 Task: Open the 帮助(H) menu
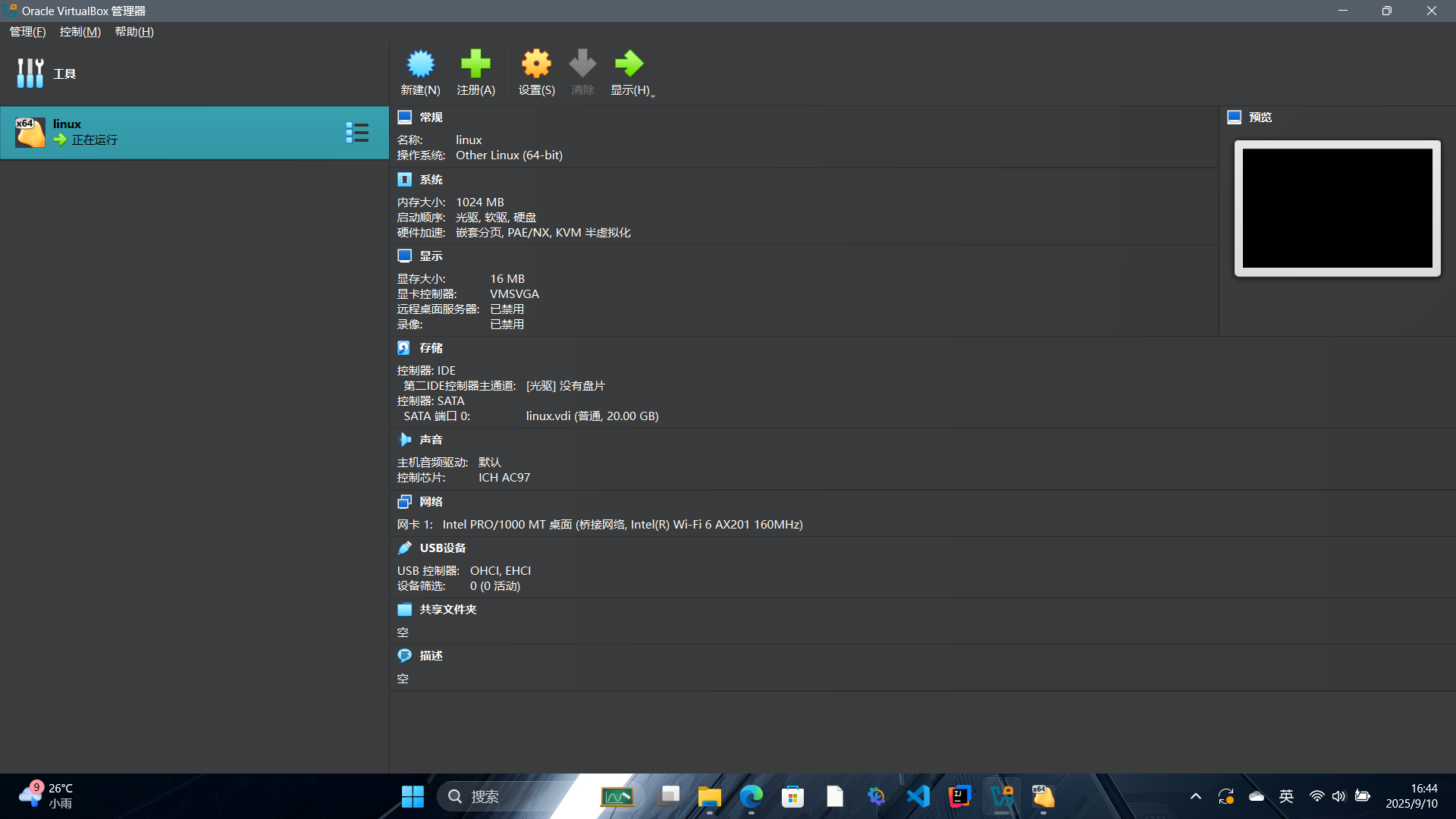[134, 32]
